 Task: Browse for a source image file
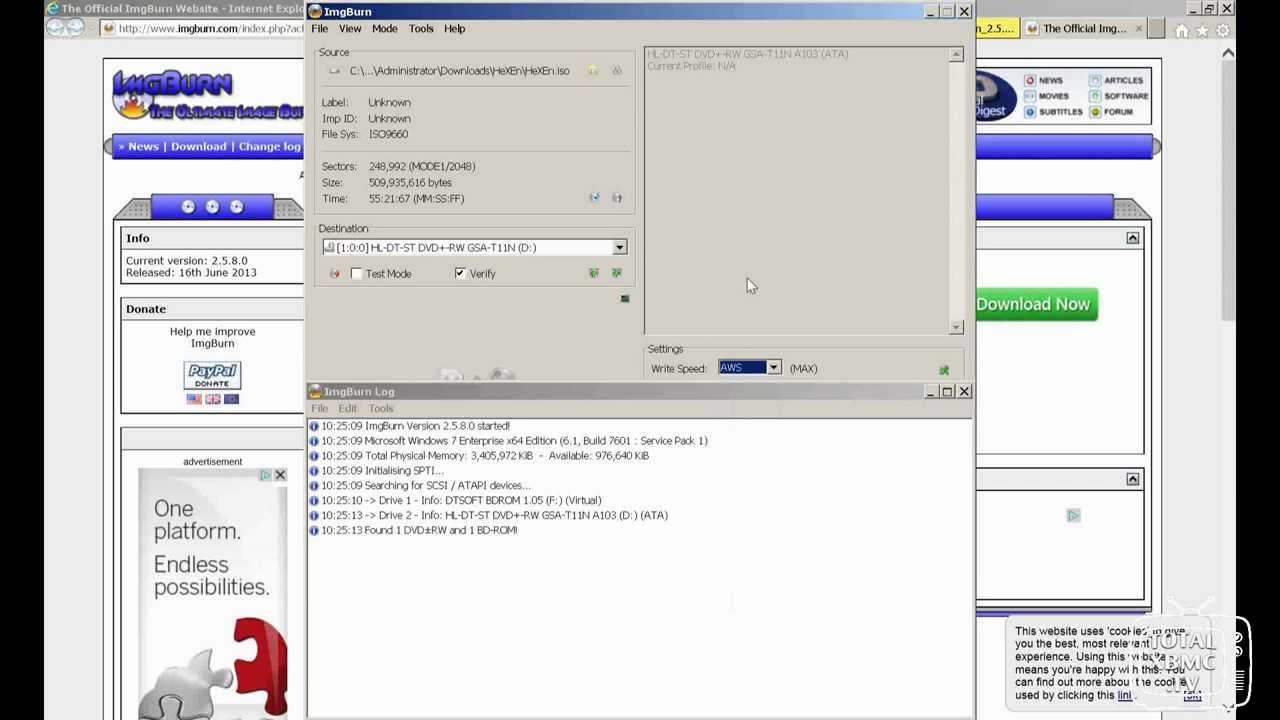coord(593,70)
